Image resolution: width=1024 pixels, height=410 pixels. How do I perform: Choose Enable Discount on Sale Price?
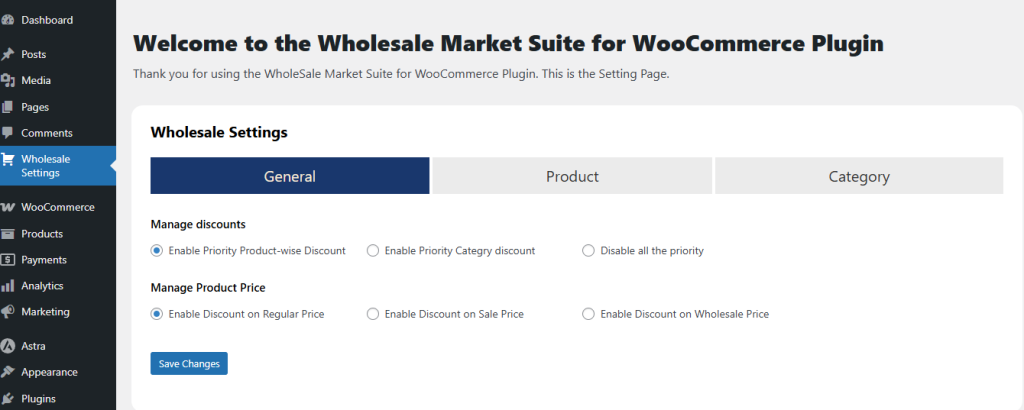pyautogui.click(x=373, y=314)
